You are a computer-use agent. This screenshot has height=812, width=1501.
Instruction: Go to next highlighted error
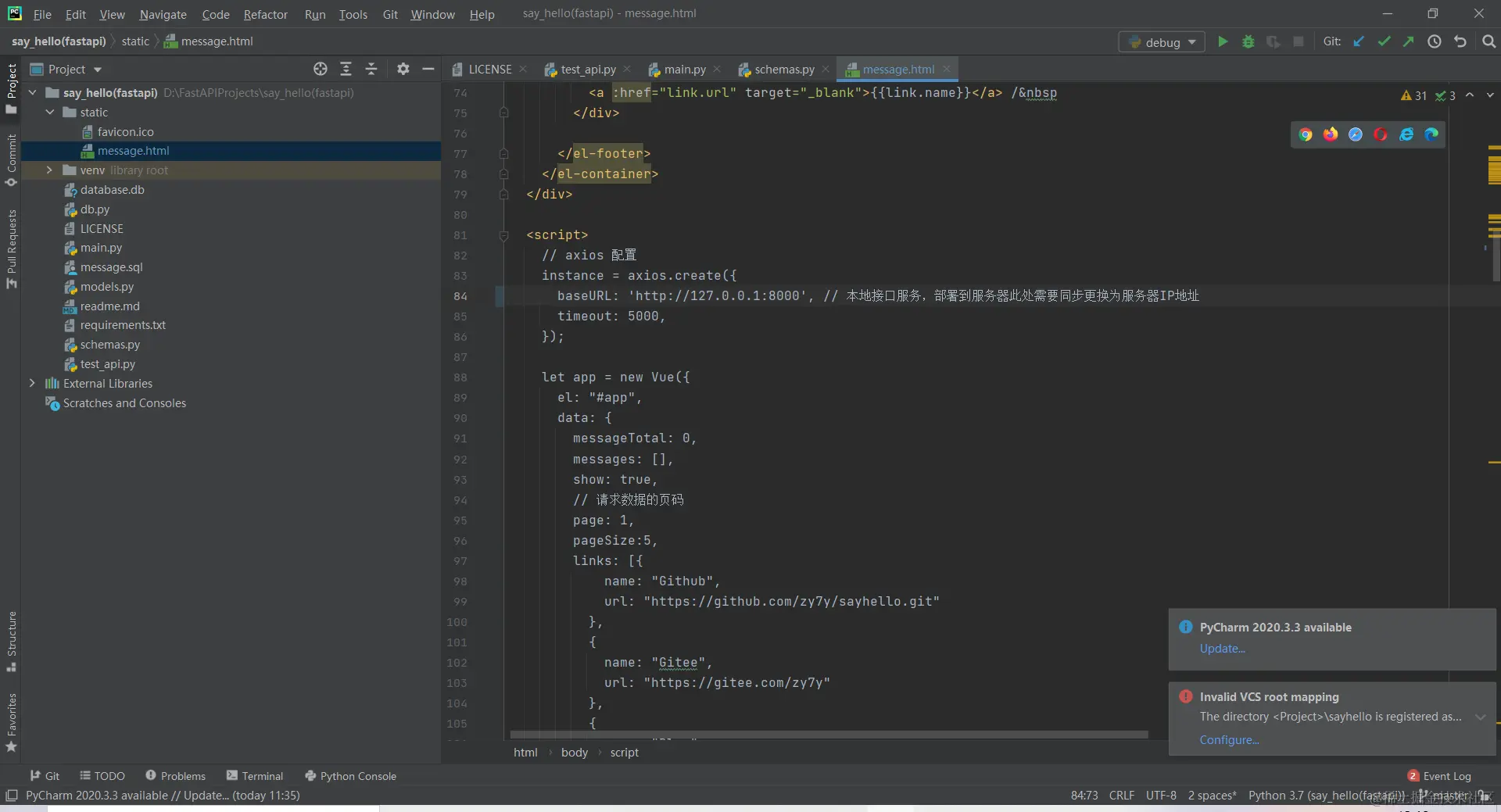(x=1490, y=95)
